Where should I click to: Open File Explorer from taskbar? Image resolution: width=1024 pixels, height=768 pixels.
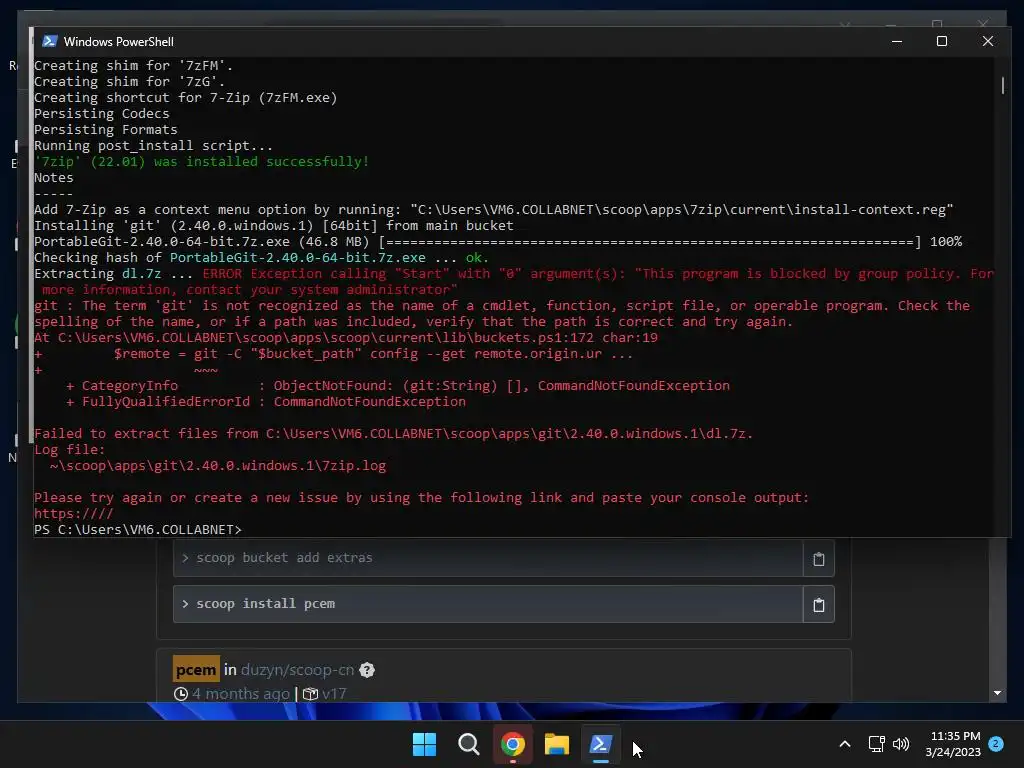point(556,744)
